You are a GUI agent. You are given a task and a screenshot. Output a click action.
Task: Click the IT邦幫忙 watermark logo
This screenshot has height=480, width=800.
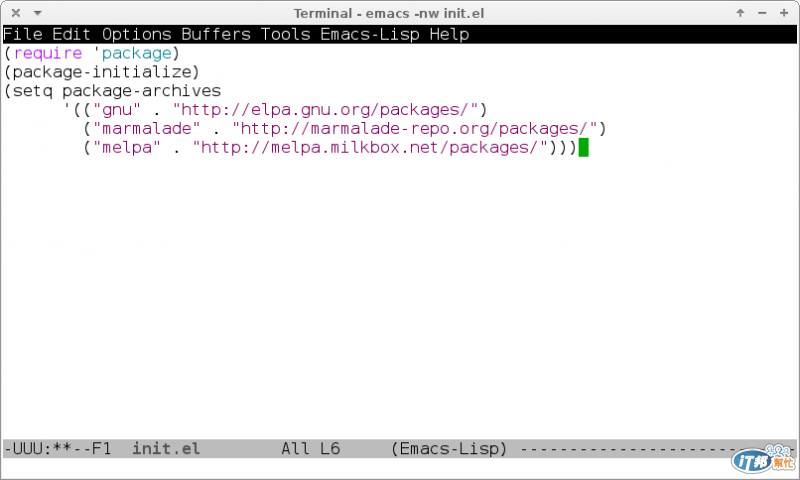pos(763,459)
